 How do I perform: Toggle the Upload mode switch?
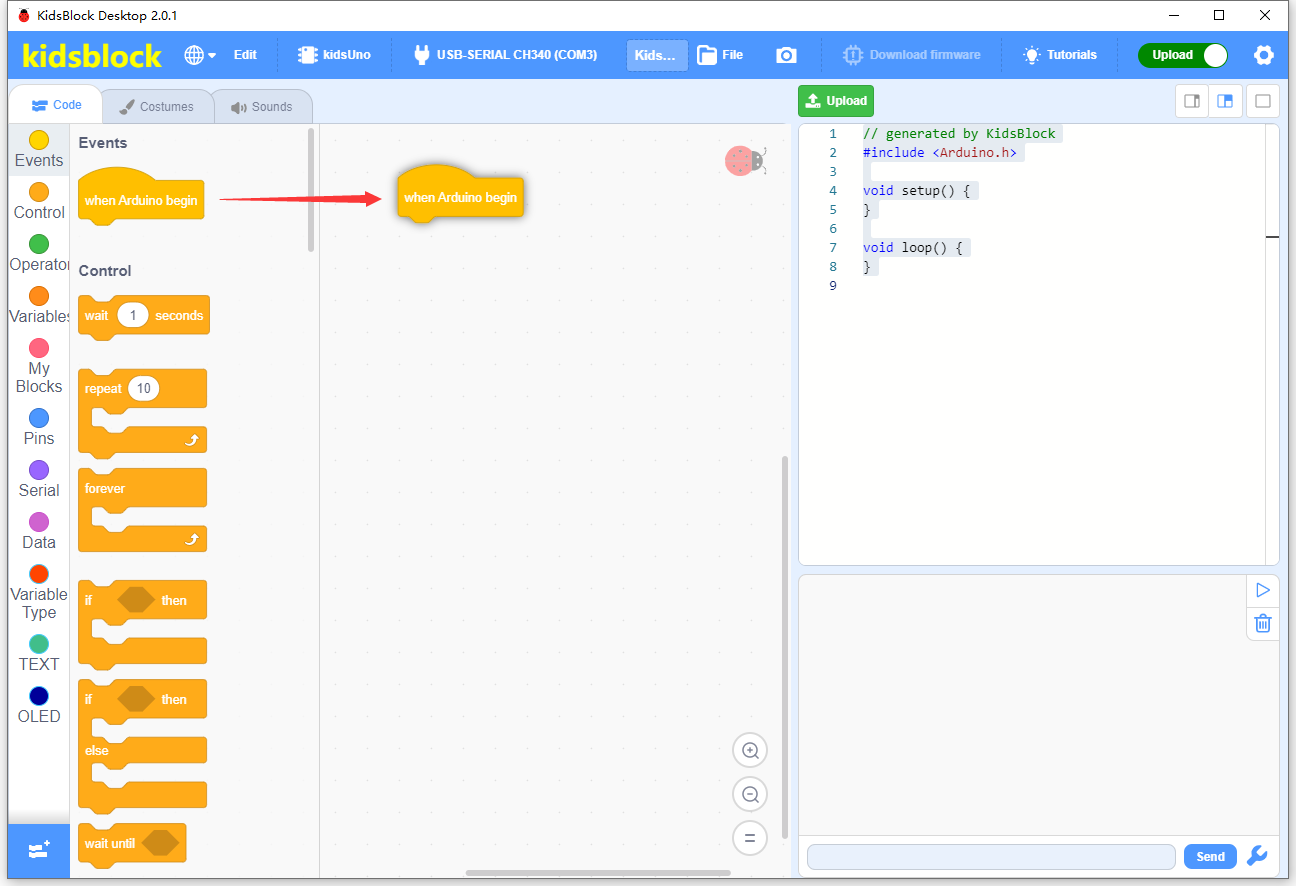[1183, 55]
